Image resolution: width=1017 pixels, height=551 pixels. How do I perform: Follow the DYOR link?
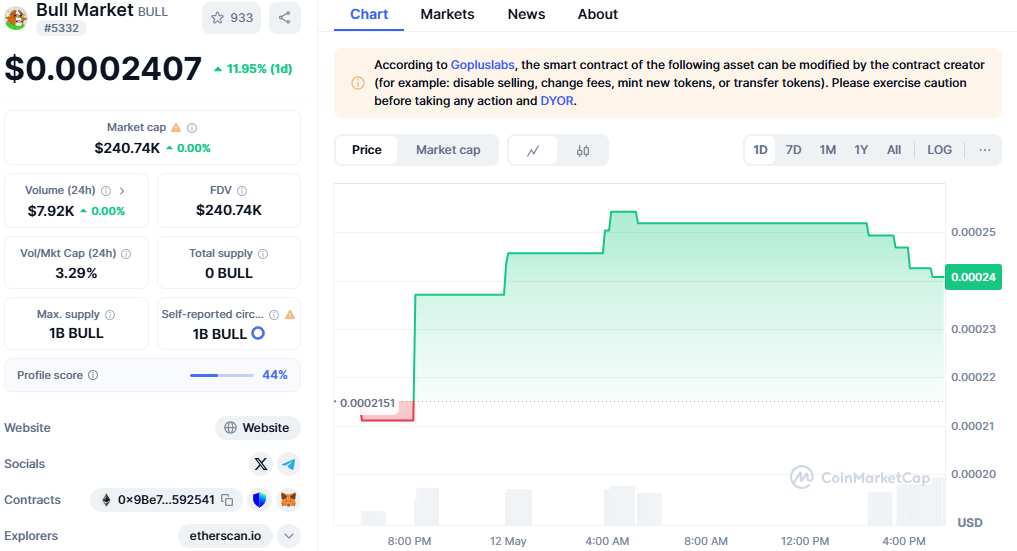(557, 101)
